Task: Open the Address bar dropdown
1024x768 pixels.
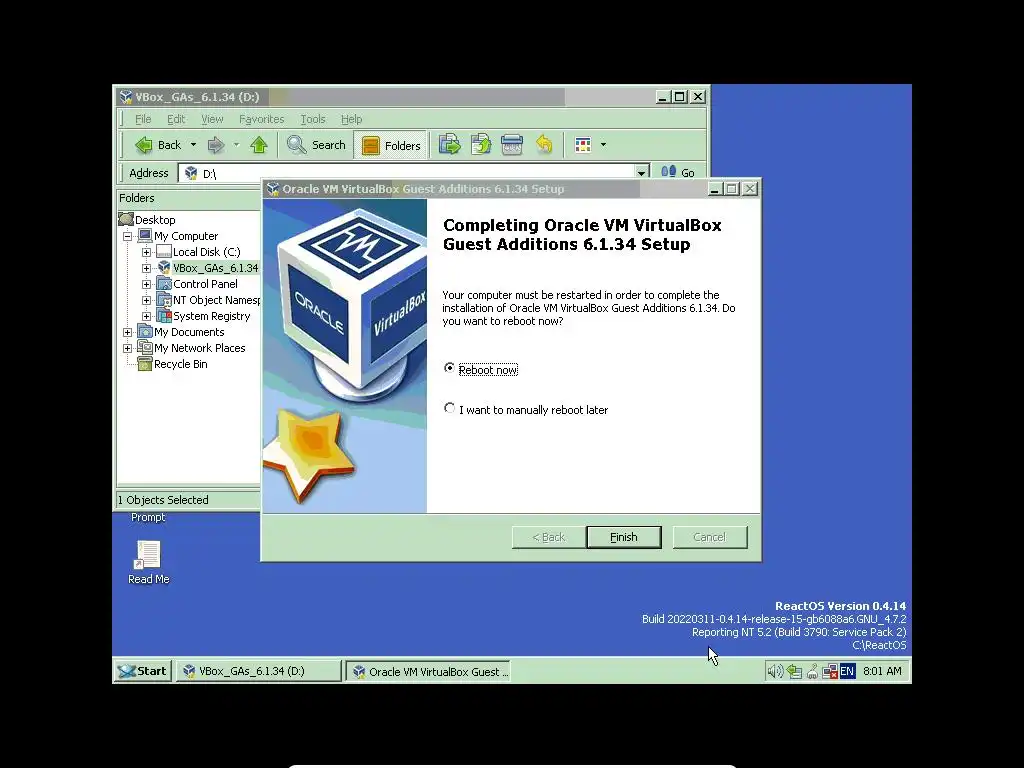Action: coord(641,173)
